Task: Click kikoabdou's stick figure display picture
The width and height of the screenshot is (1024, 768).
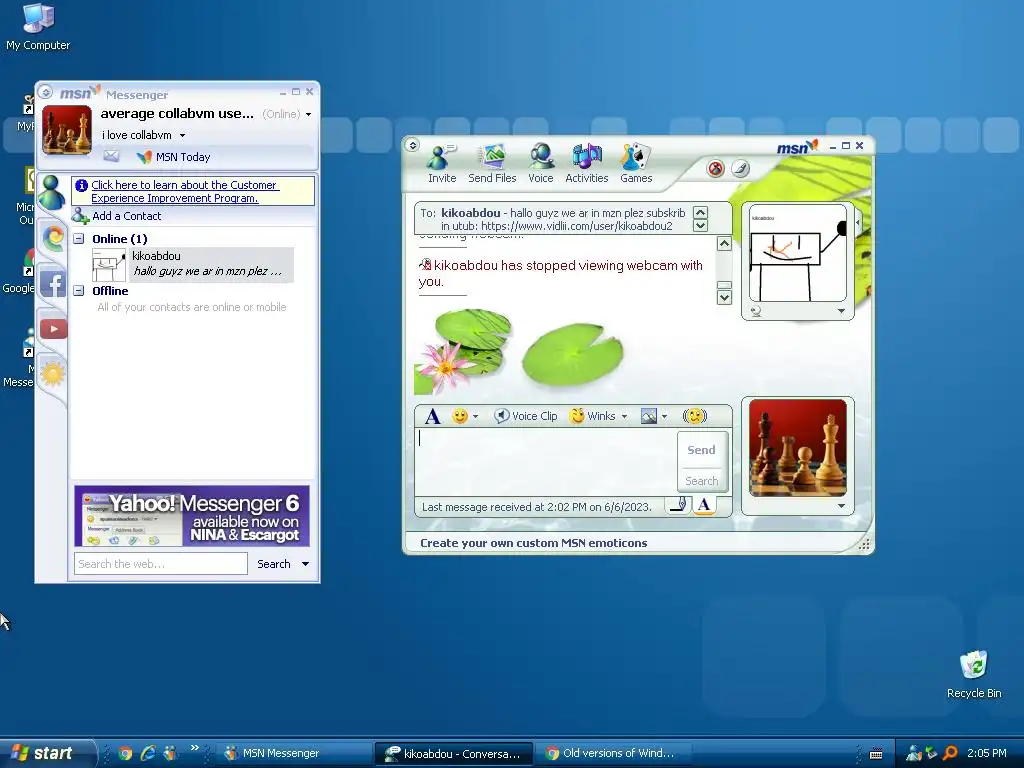Action: pos(797,253)
